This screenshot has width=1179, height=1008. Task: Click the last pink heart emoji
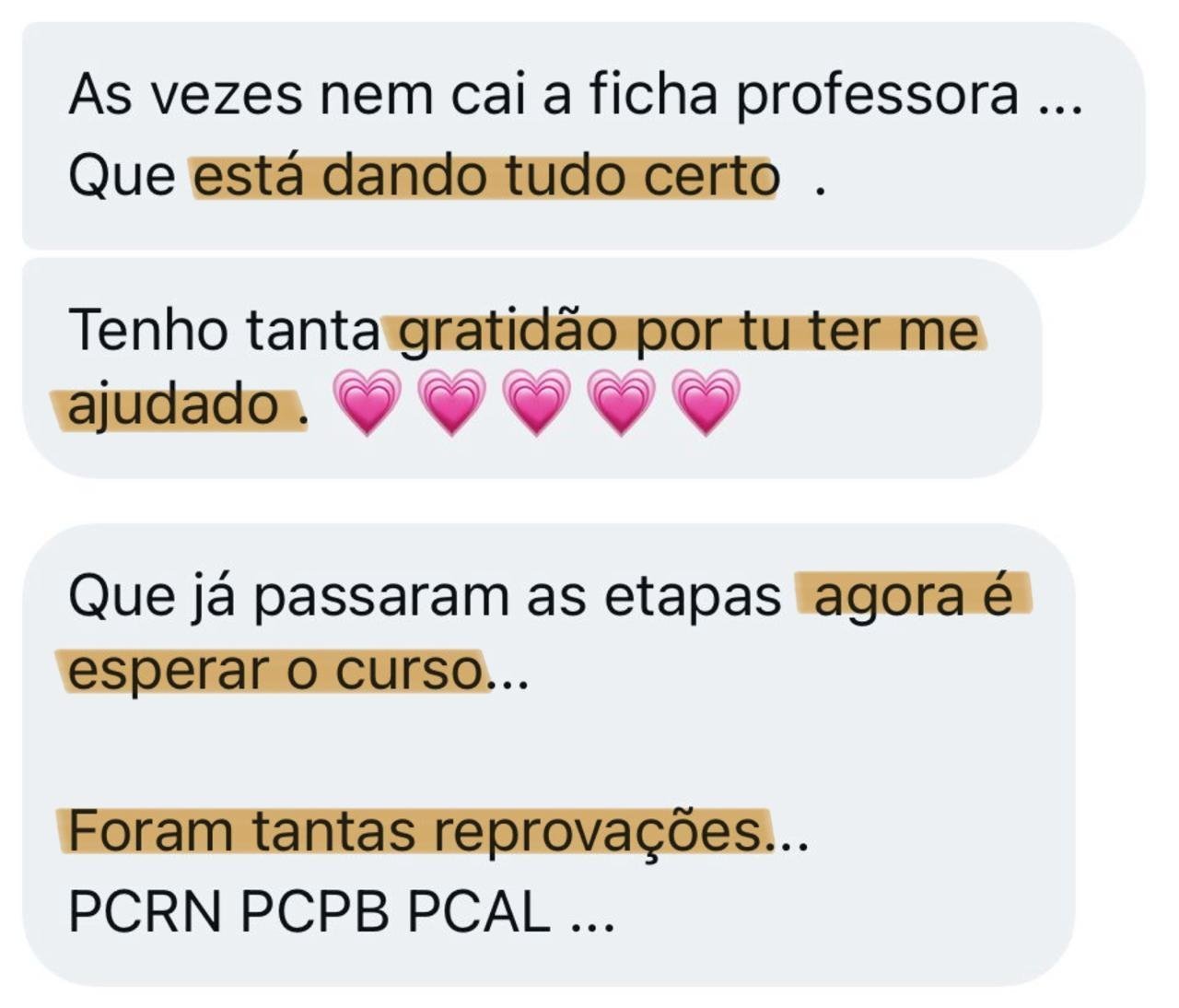click(706, 403)
